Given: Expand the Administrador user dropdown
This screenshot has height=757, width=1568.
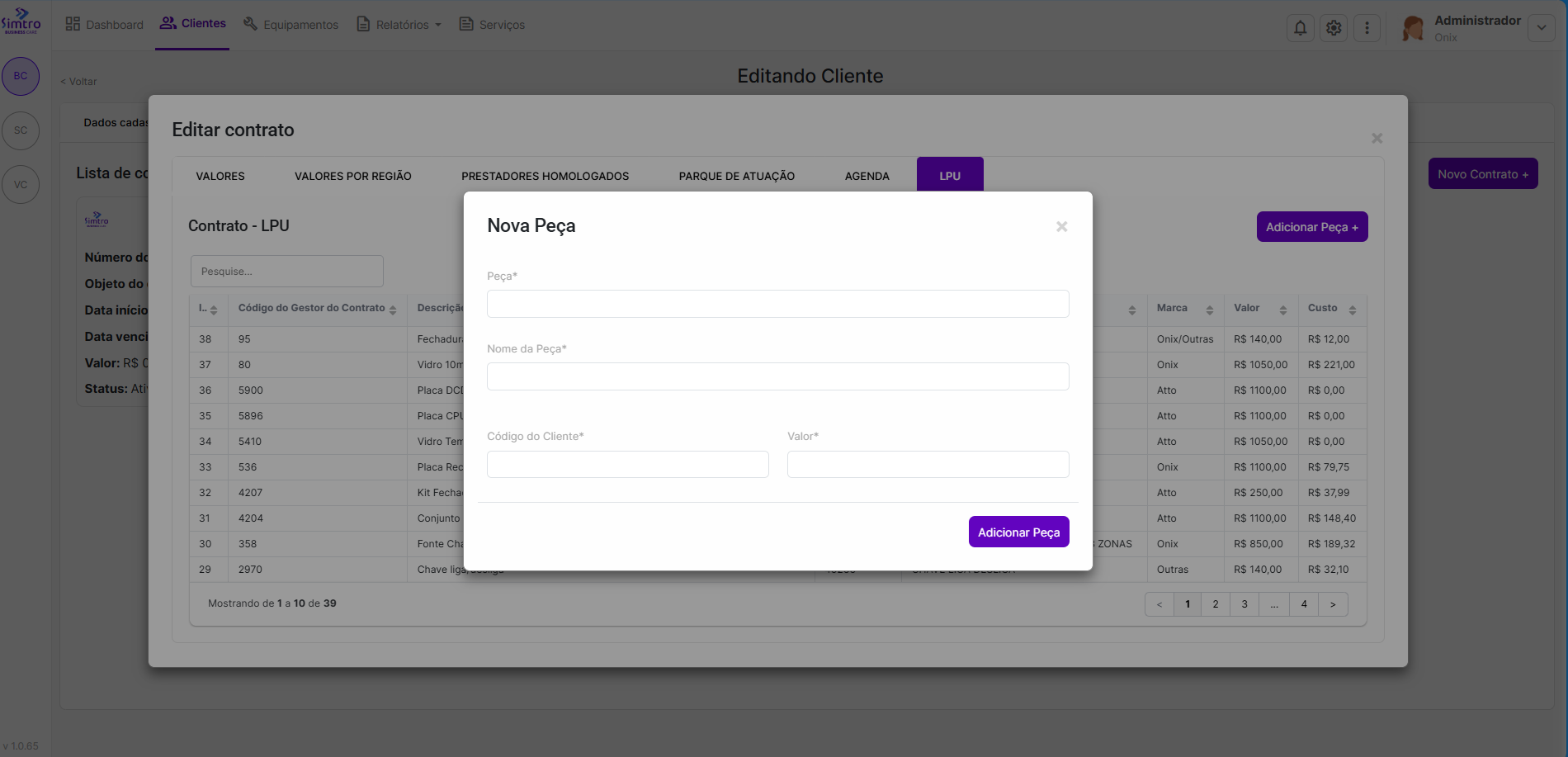Looking at the screenshot, I should [x=1541, y=28].
